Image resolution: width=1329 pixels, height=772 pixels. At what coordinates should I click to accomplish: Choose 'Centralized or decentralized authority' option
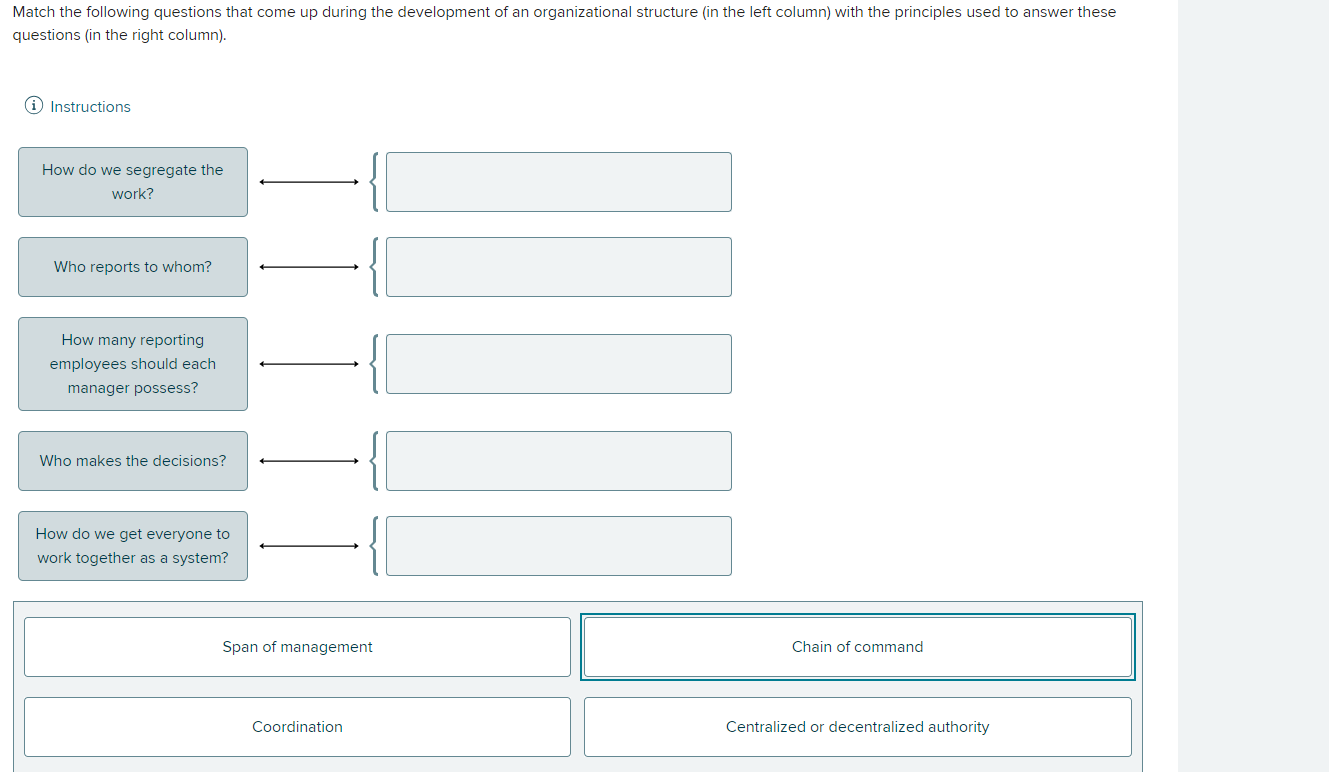tap(858, 727)
